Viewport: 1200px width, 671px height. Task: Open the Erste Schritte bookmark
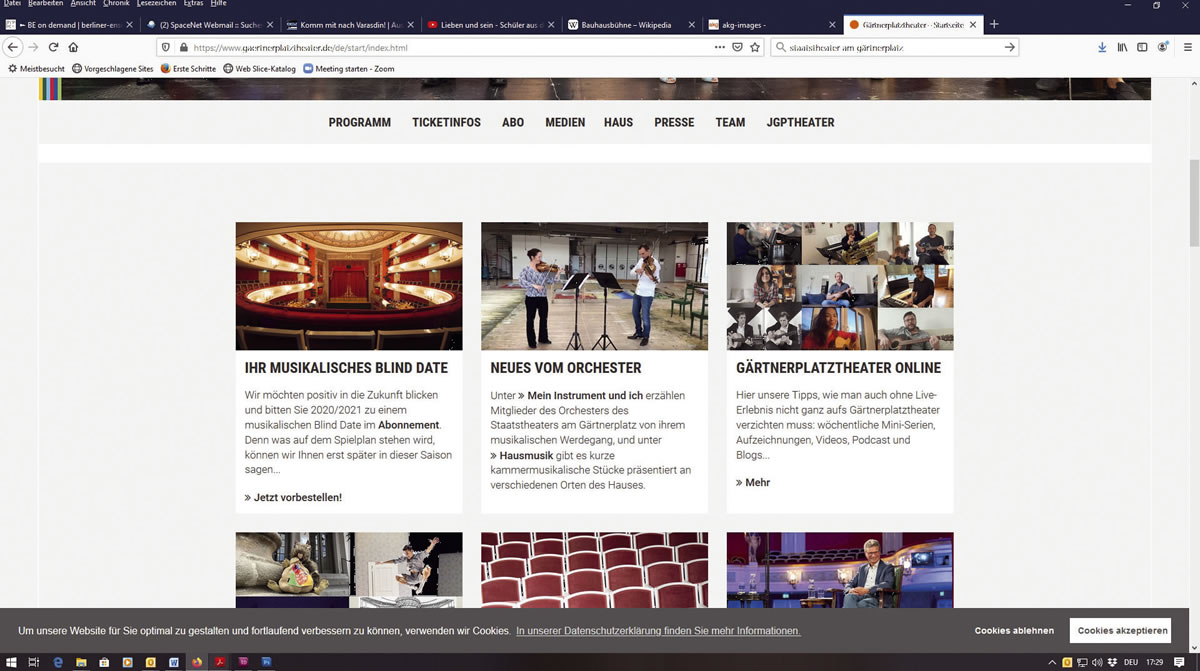pyautogui.click(x=188, y=69)
